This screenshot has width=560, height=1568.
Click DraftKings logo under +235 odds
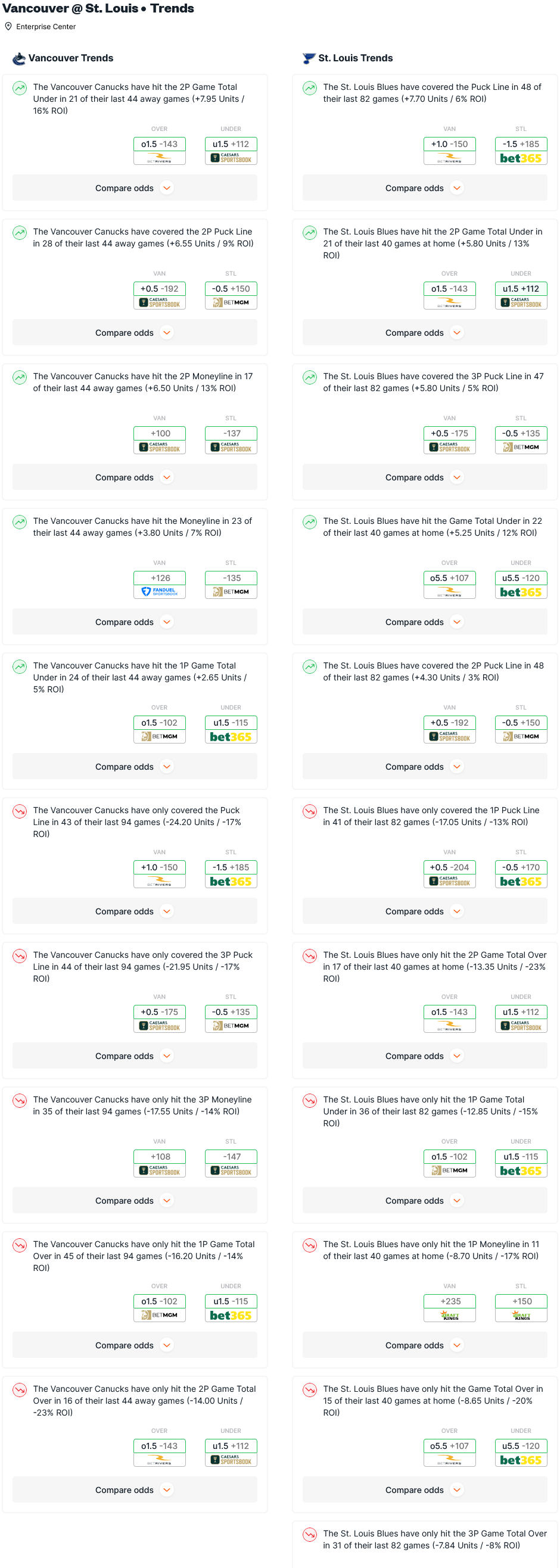click(450, 1315)
